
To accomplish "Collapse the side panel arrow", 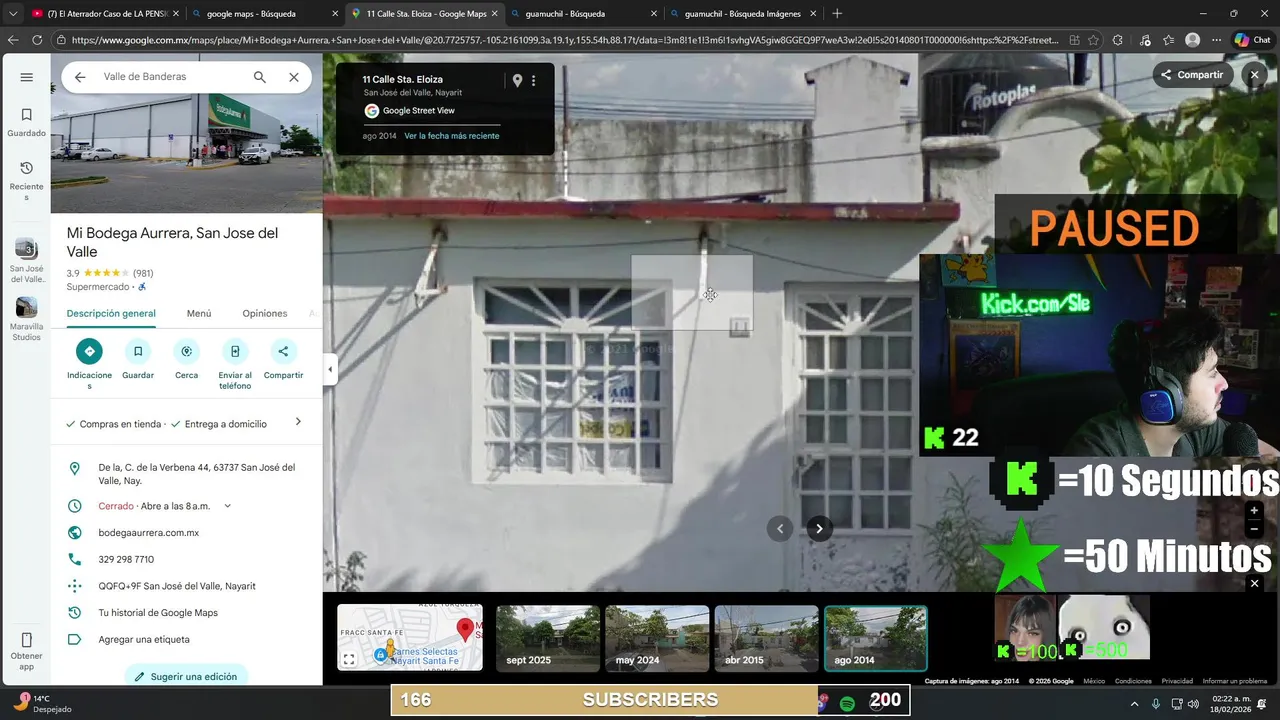I will (x=330, y=370).
